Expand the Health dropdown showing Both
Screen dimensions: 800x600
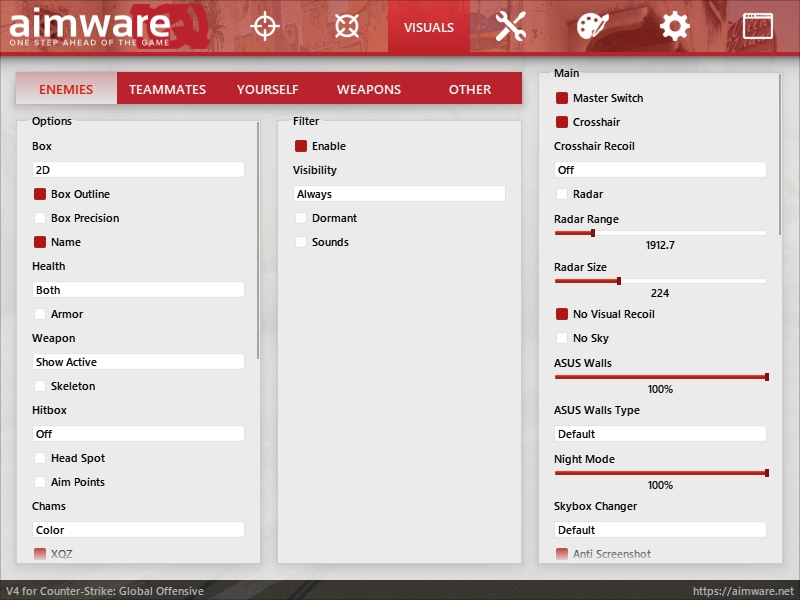point(138,290)
